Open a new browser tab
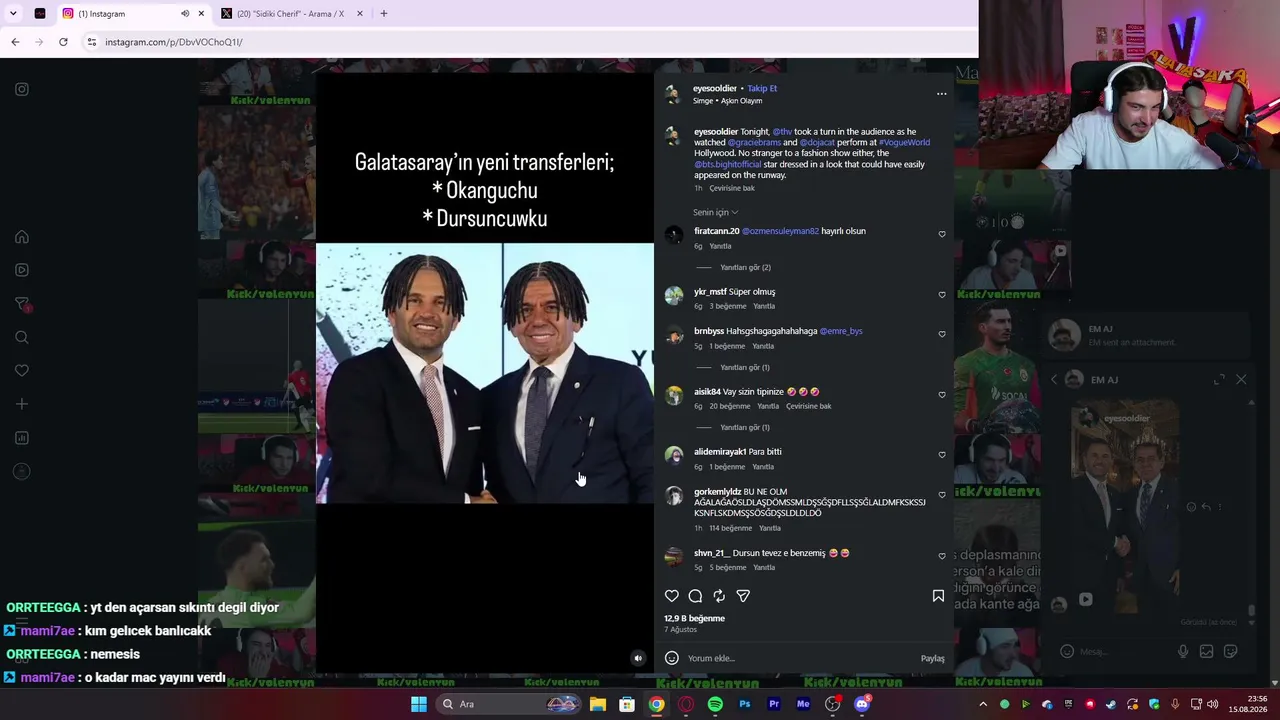This screenshot has width=1280, height=720. 384,14
